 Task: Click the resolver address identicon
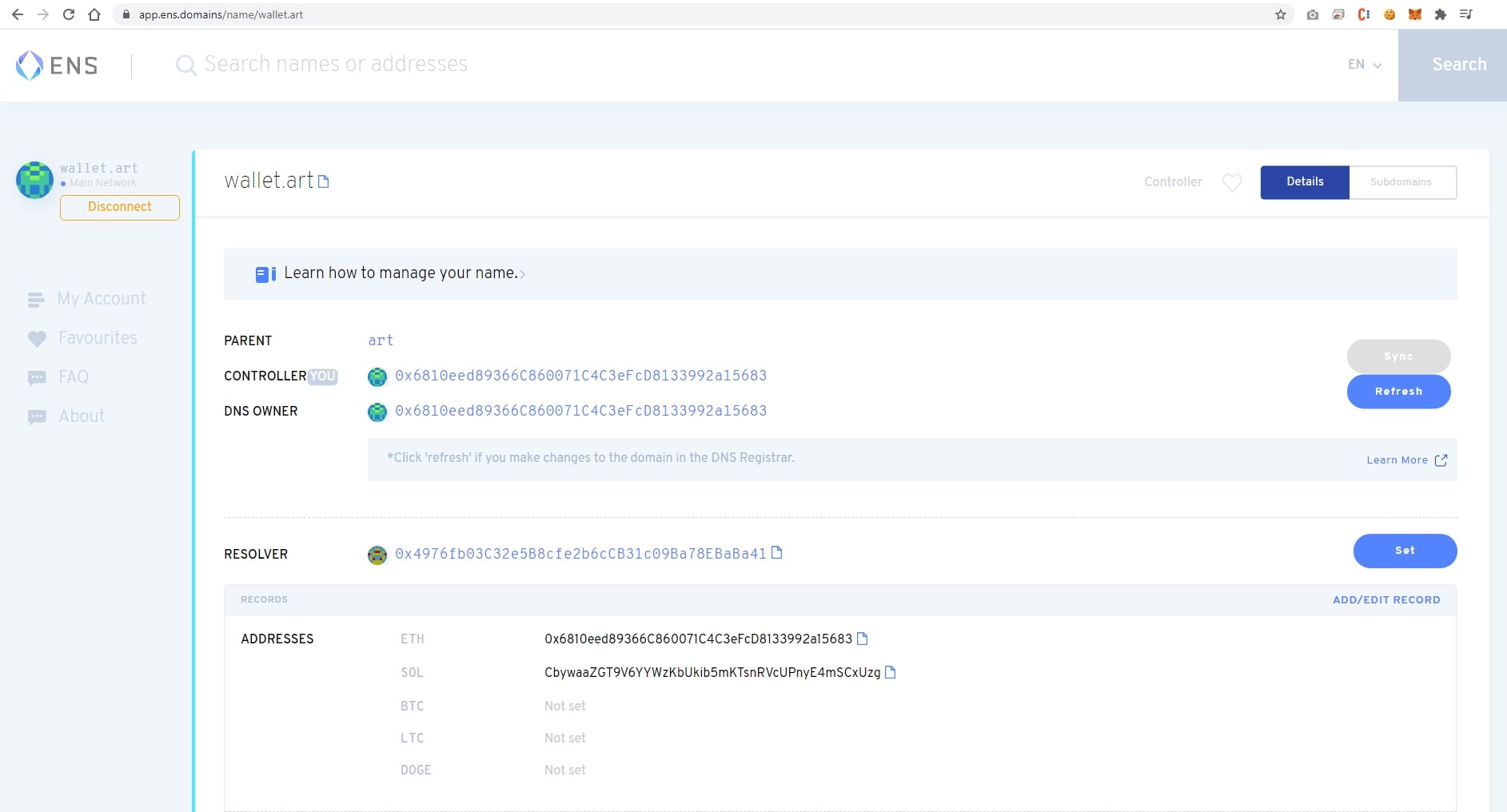(x=377, y=555)
